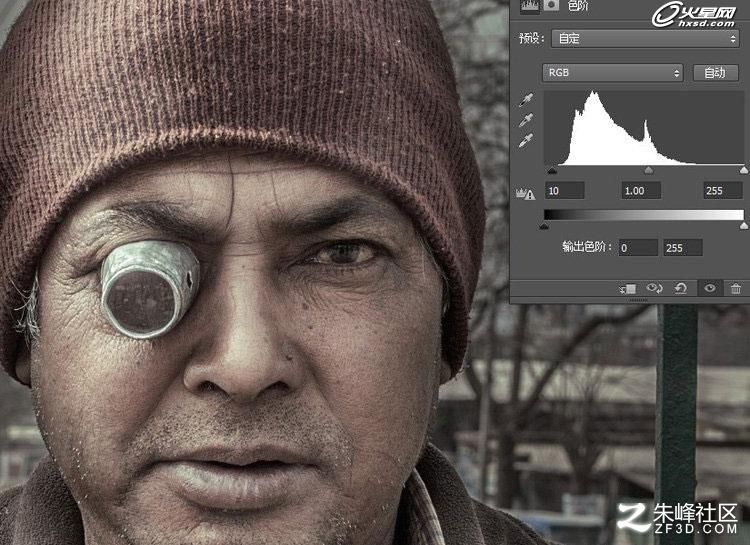
Task: Click the 输出色阶 field showing 0
Action: (638, 248)
